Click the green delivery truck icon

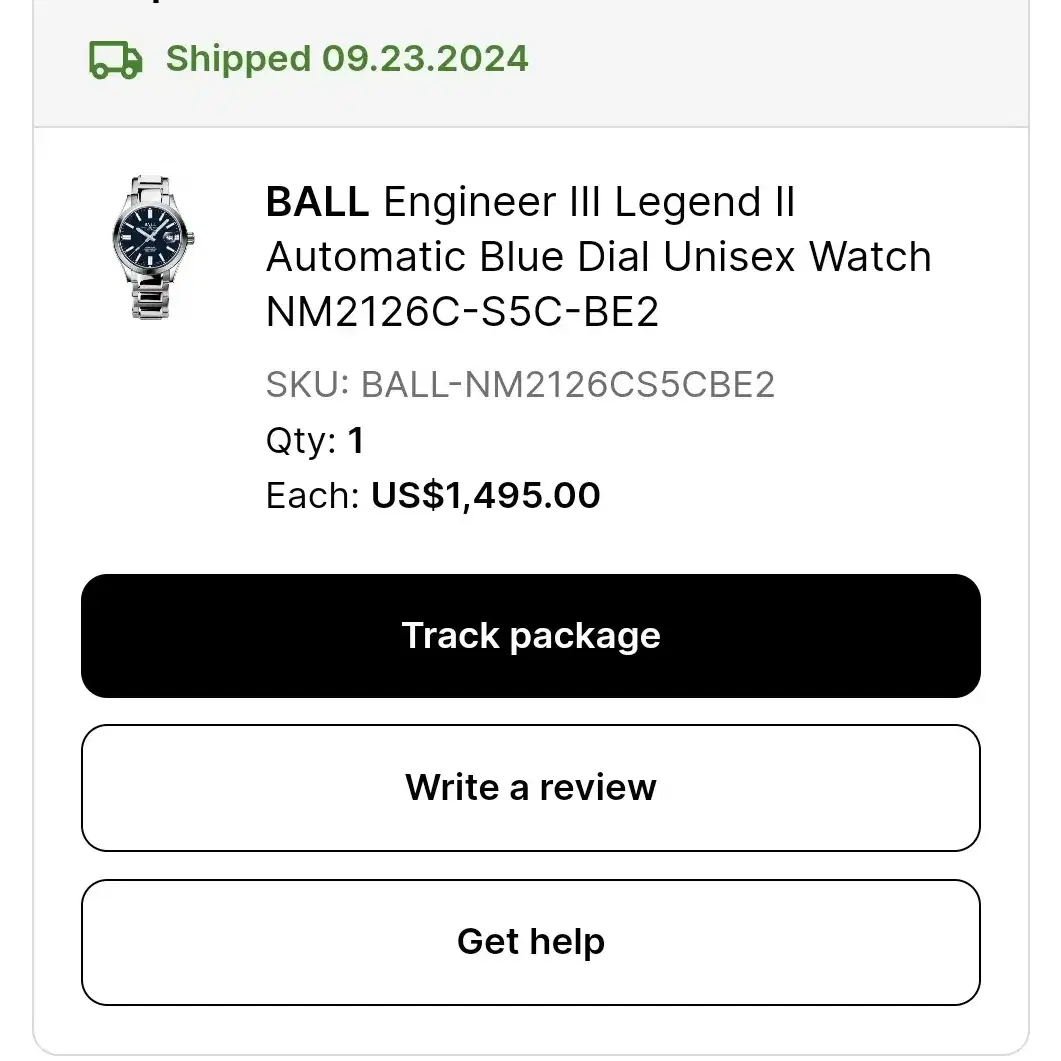tap(116, 60)
